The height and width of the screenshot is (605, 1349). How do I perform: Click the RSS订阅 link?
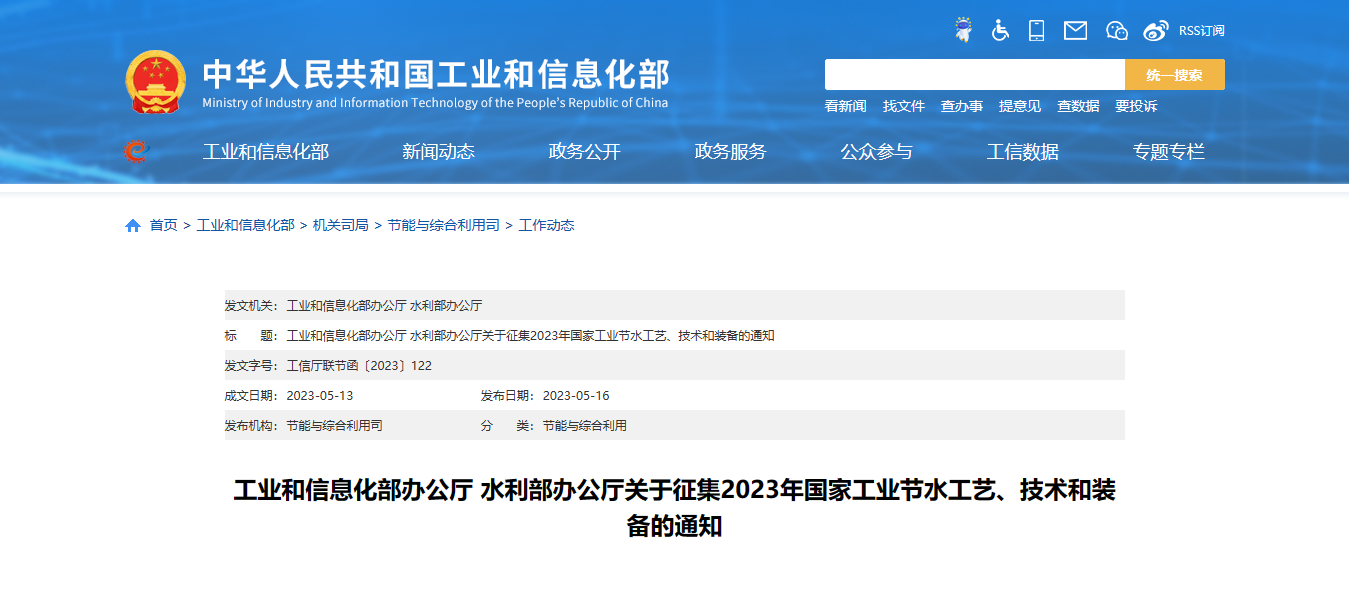click(1201, 31)
